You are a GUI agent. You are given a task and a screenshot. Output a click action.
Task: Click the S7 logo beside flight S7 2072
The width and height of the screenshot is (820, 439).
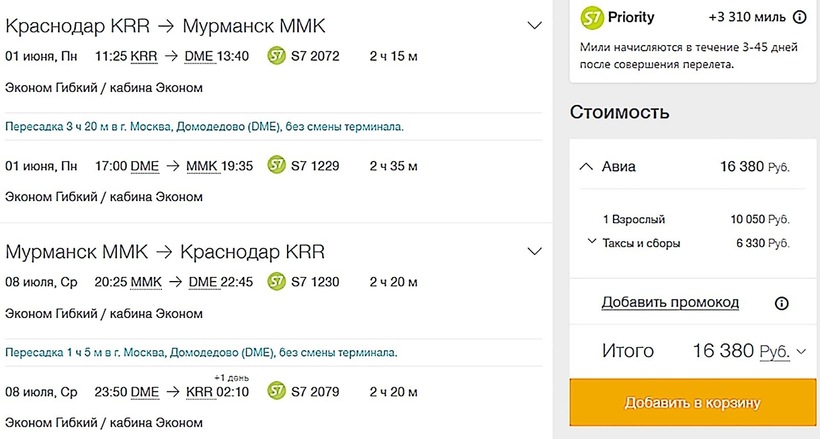tap(277, 56)
